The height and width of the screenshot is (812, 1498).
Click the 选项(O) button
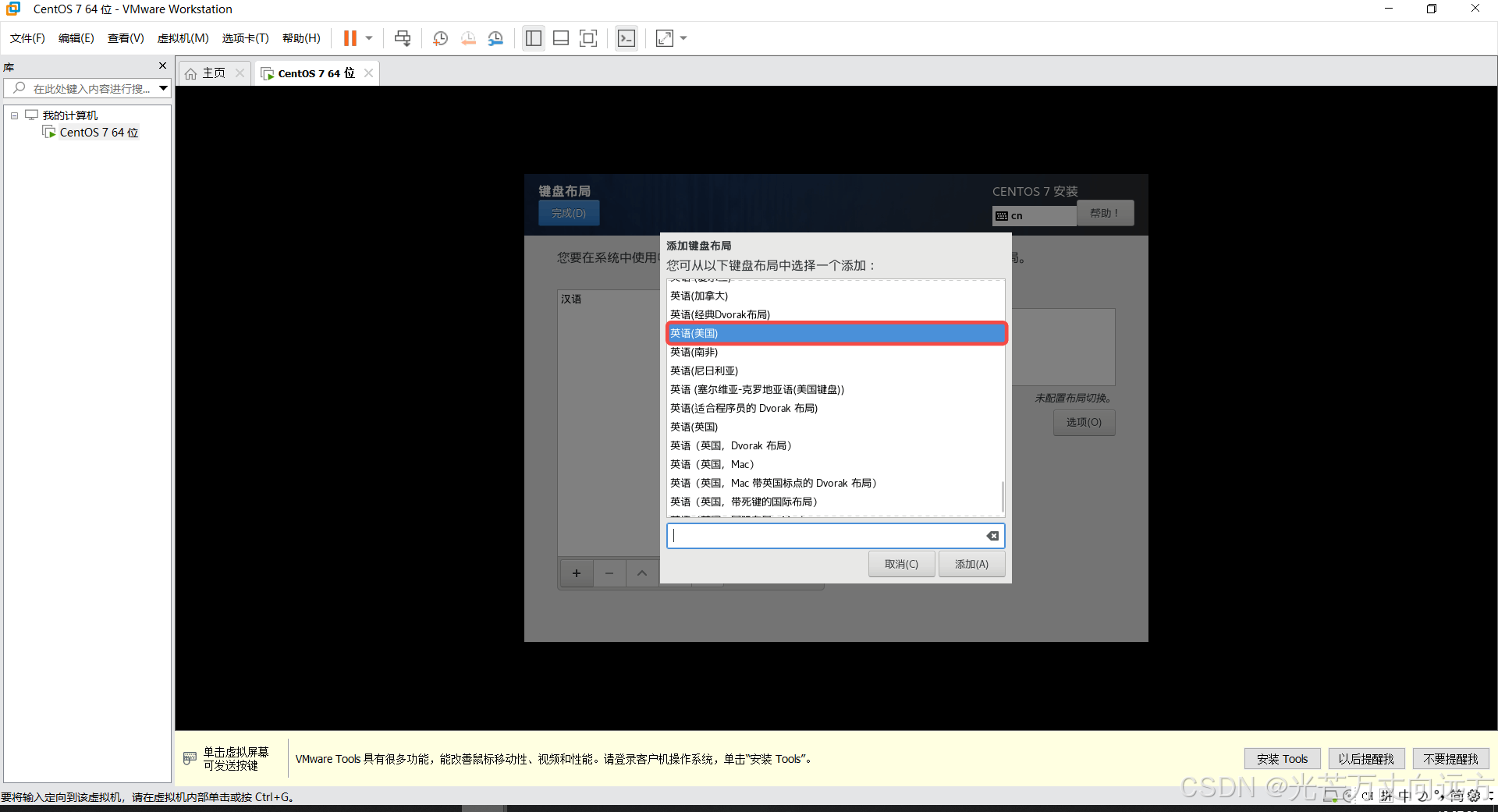tap(1084, 422)
